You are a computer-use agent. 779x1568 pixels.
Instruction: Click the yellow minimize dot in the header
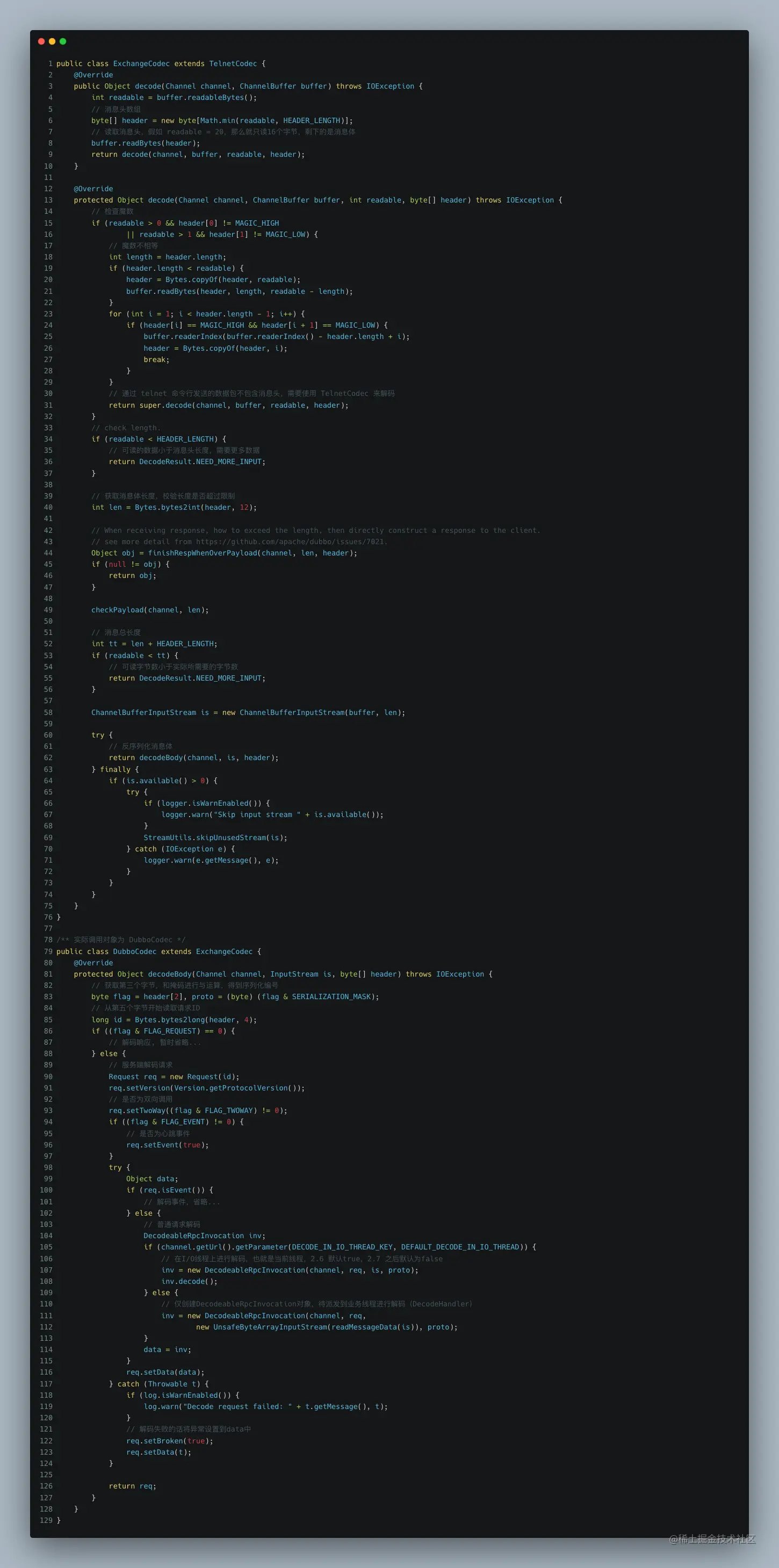pyautogui.click(x=52, y=41)
